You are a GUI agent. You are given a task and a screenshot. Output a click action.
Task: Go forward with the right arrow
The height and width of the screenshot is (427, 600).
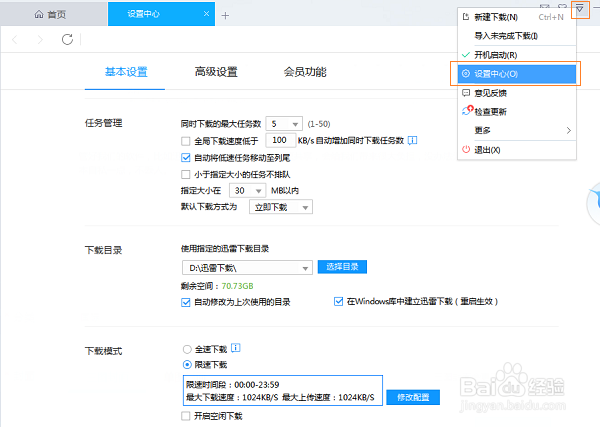click(x=40, y=39)
